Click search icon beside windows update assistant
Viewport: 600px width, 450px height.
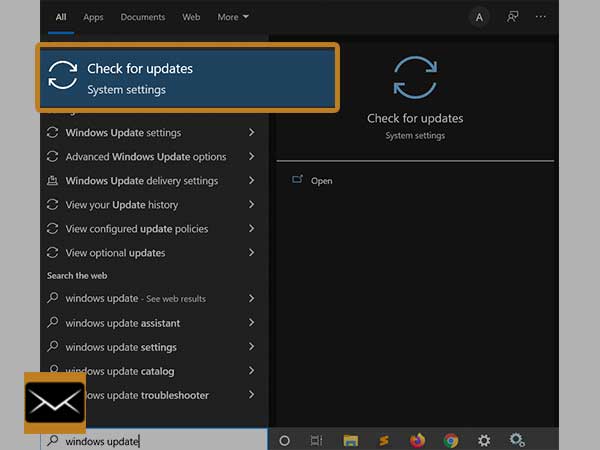click(x=53, y=322)
